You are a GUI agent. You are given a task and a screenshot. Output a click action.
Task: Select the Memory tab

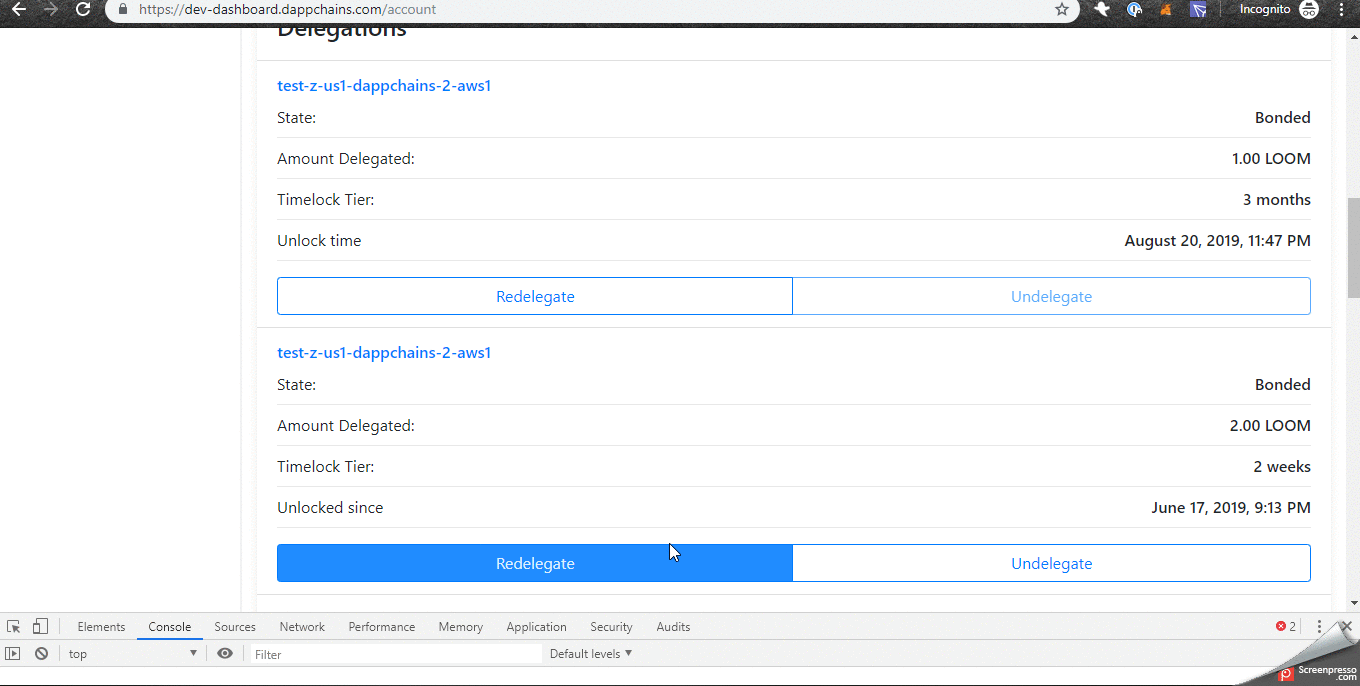coord(461,627)
